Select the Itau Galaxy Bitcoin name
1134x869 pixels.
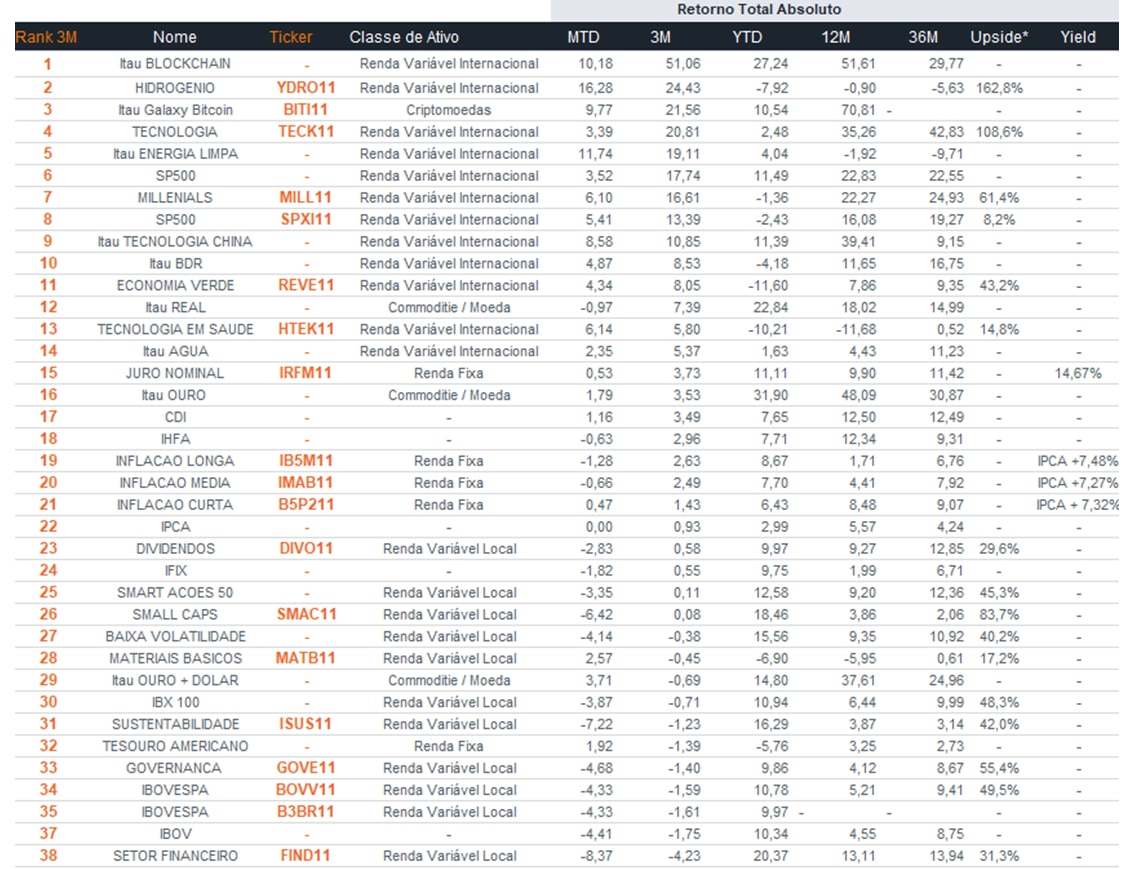pyautogui.click(x=175, y=110)
